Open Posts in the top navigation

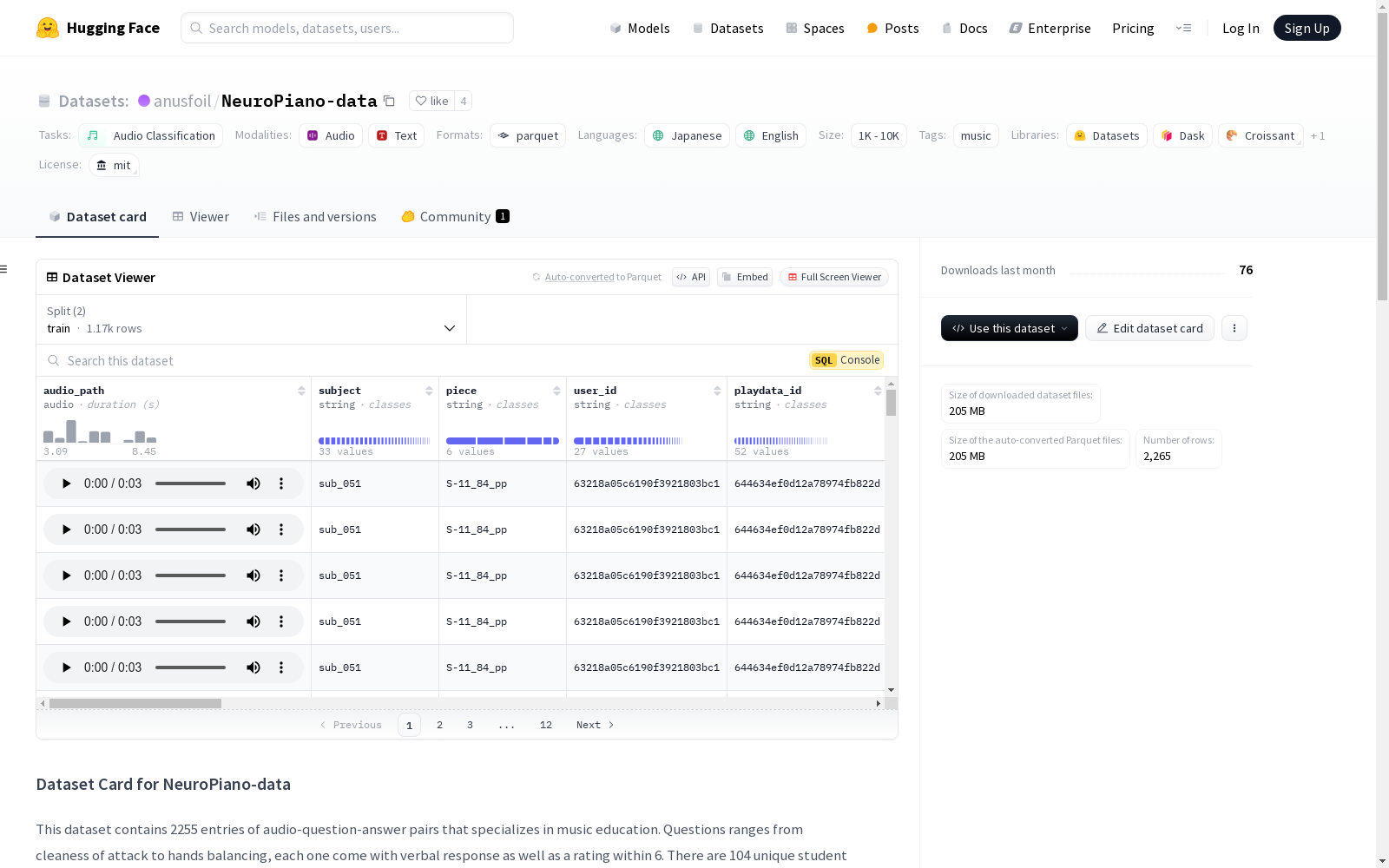click(x=892, y=29)
